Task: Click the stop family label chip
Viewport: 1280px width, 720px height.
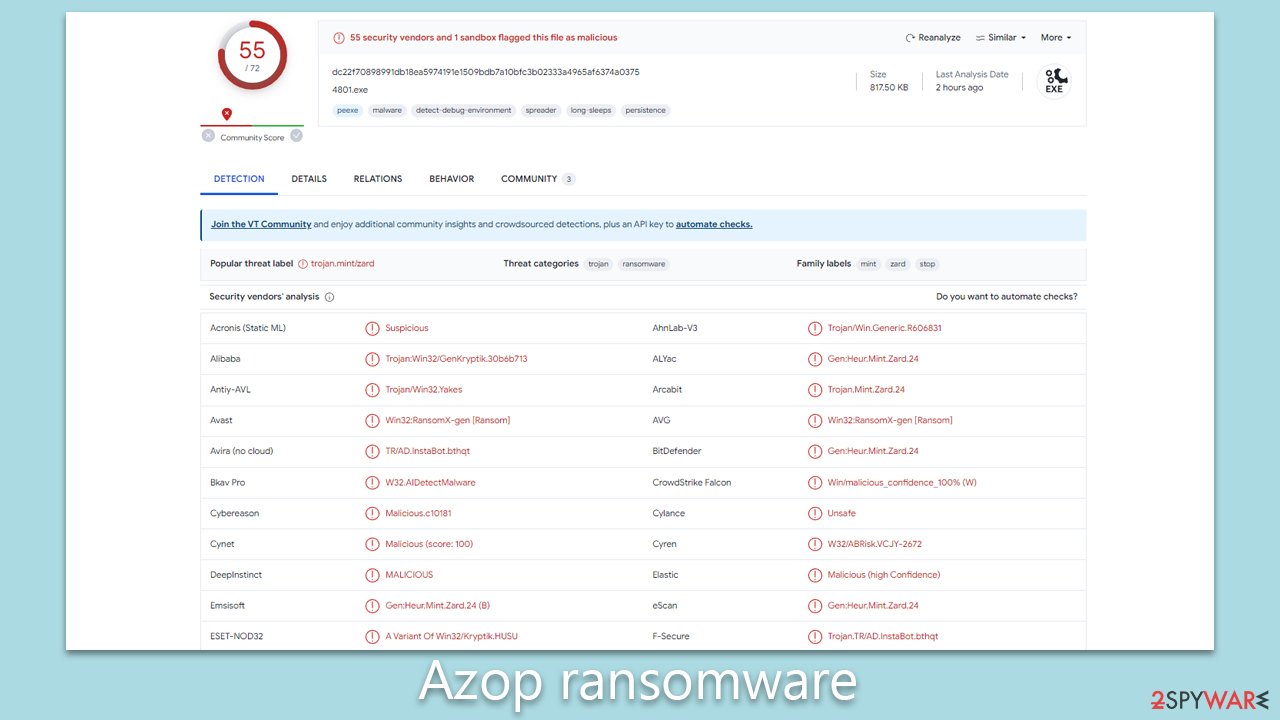Action: [927, 264]
